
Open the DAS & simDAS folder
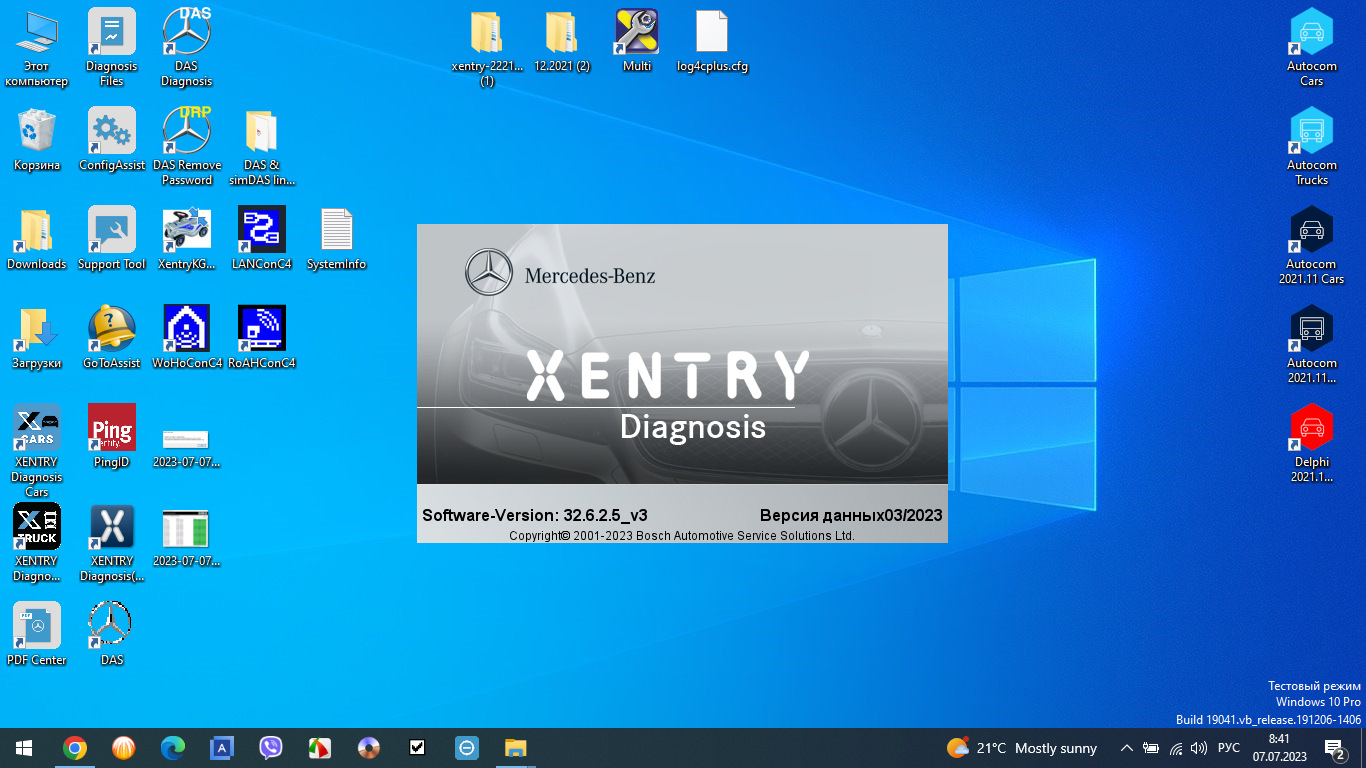(261, 145)
